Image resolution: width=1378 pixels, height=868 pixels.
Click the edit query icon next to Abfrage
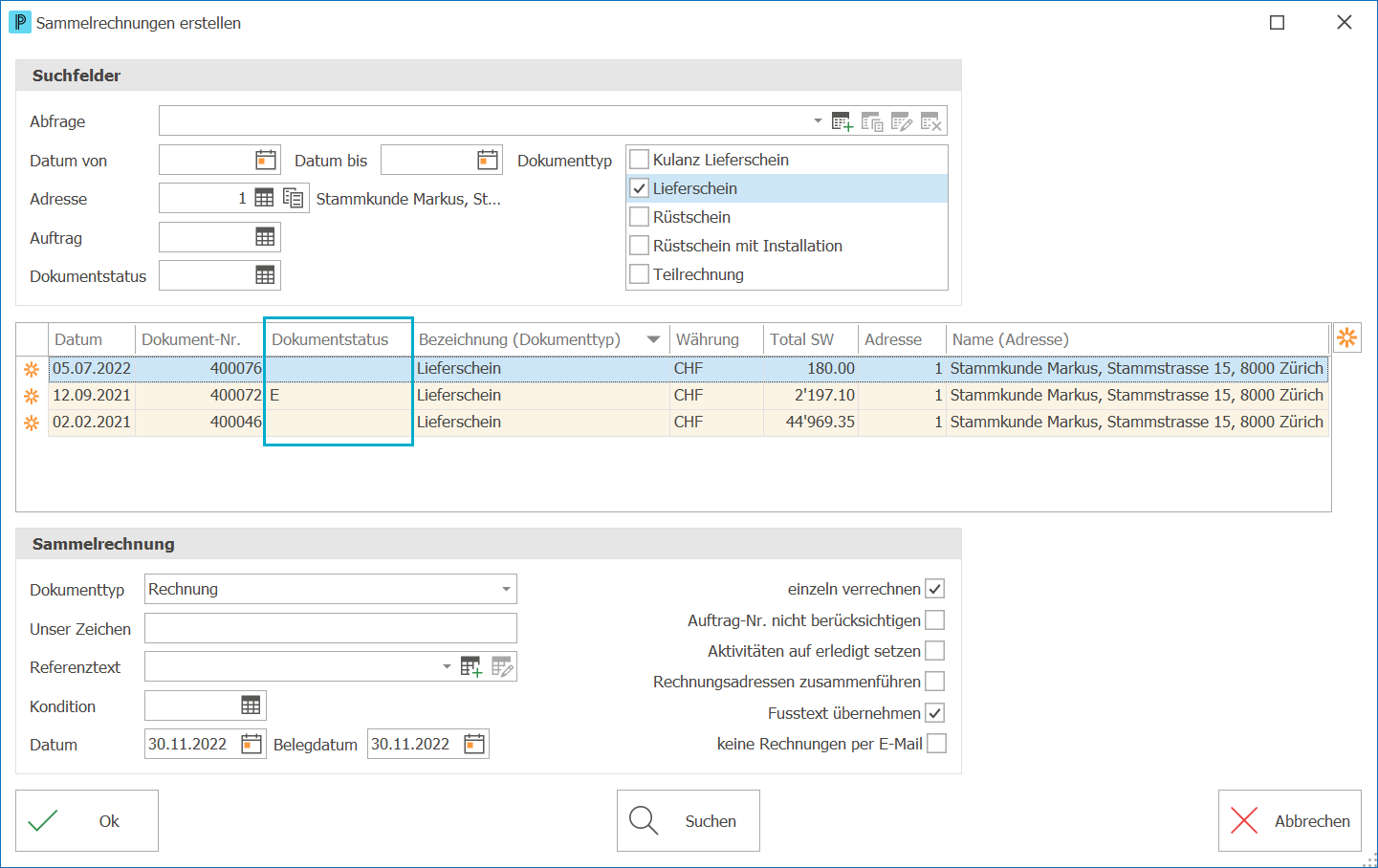coord(902,121)
